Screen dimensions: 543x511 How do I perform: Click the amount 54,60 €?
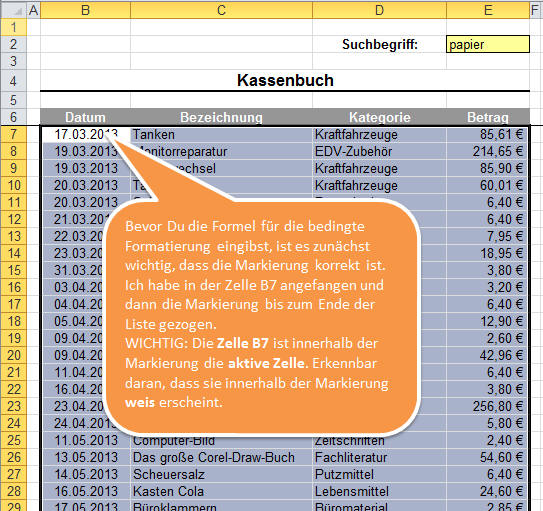488,457
